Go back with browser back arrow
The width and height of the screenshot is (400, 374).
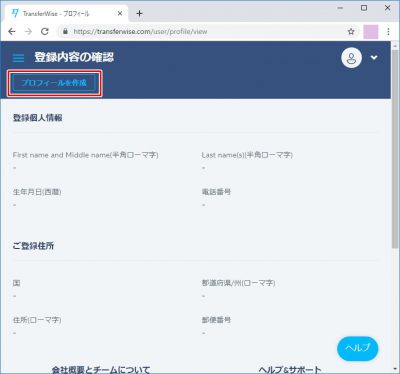12,32
